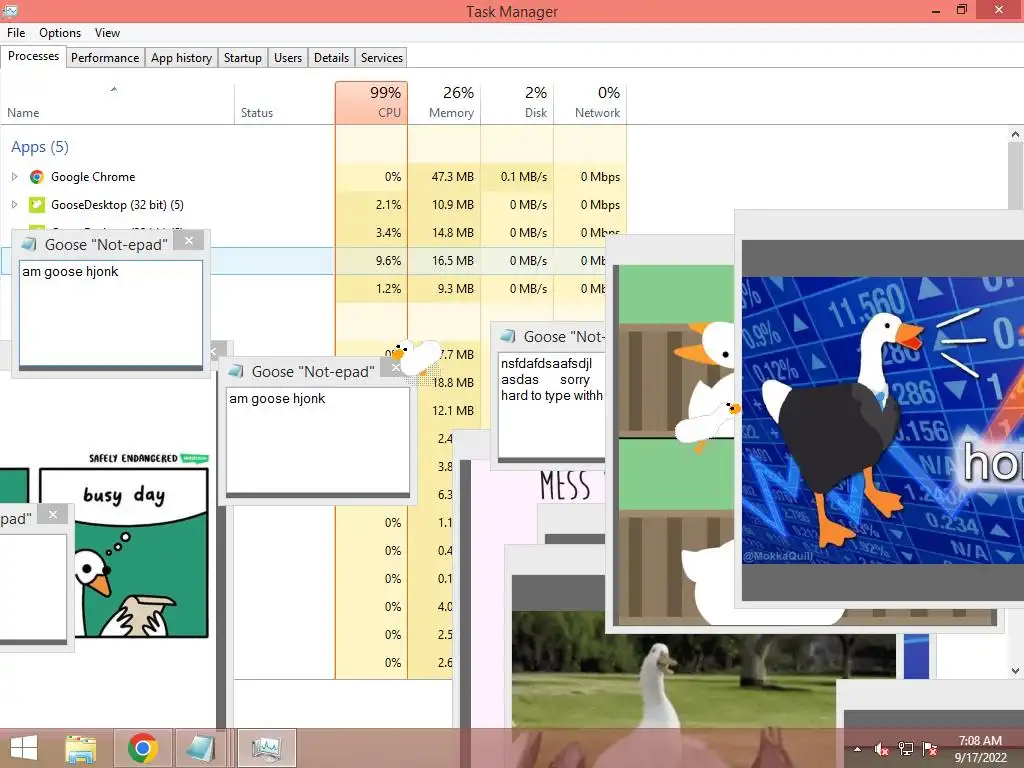Image resolution: width=1024 pixels, height=768 pixels.
Task: Click the Action Center flag tray icon
Action: (x=929, y=749)
